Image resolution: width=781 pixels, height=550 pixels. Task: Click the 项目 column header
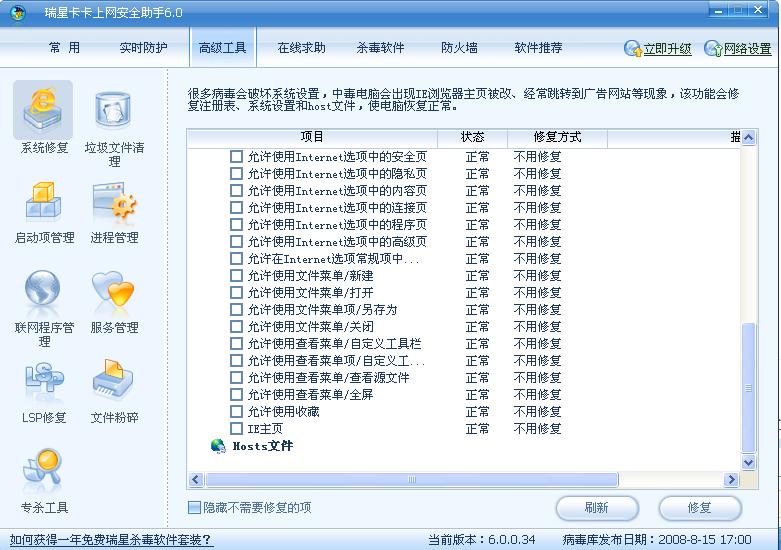click(312, 137)
